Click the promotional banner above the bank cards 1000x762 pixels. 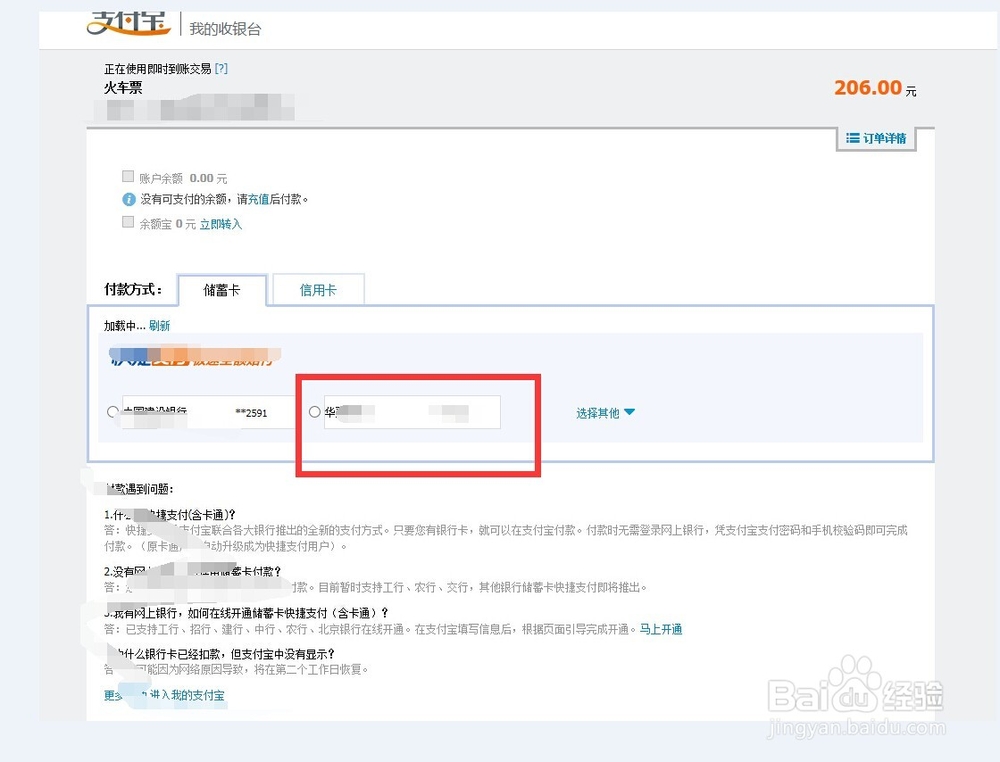[x=195, y=356]
